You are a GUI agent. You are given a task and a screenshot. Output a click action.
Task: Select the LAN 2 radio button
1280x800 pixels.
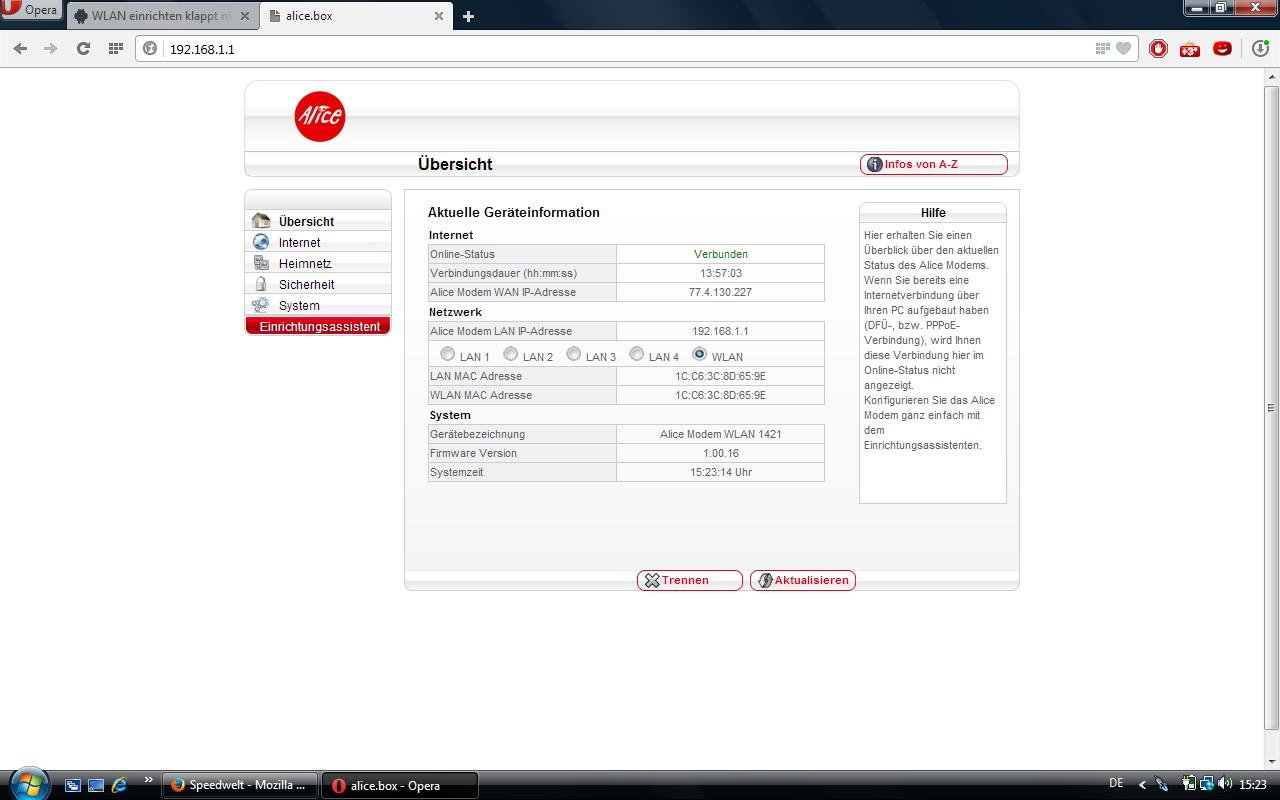coord(510,354)
